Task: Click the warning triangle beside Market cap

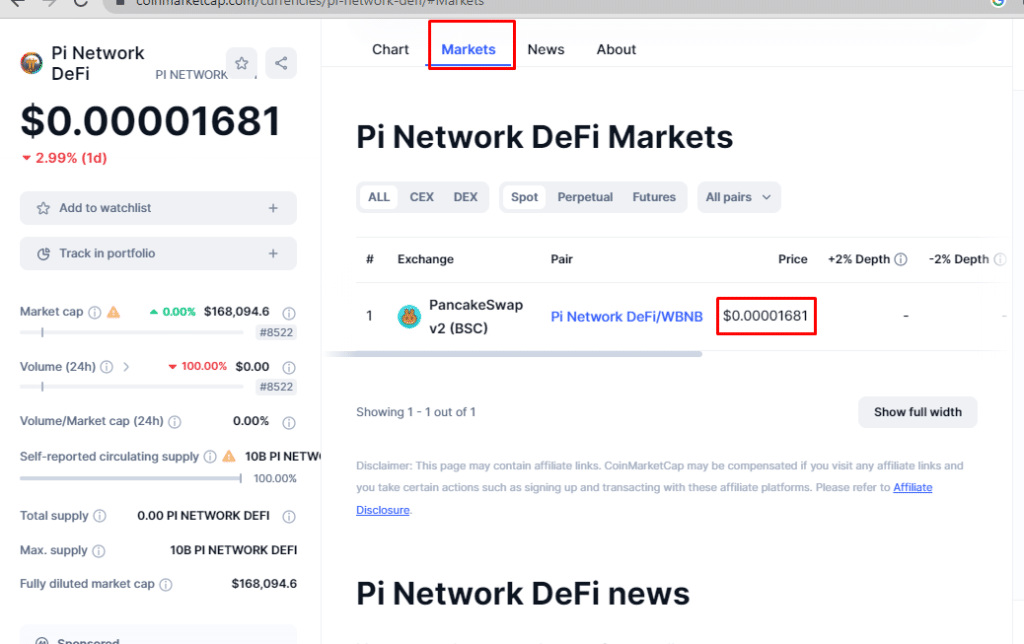Action: click(114, 312)
